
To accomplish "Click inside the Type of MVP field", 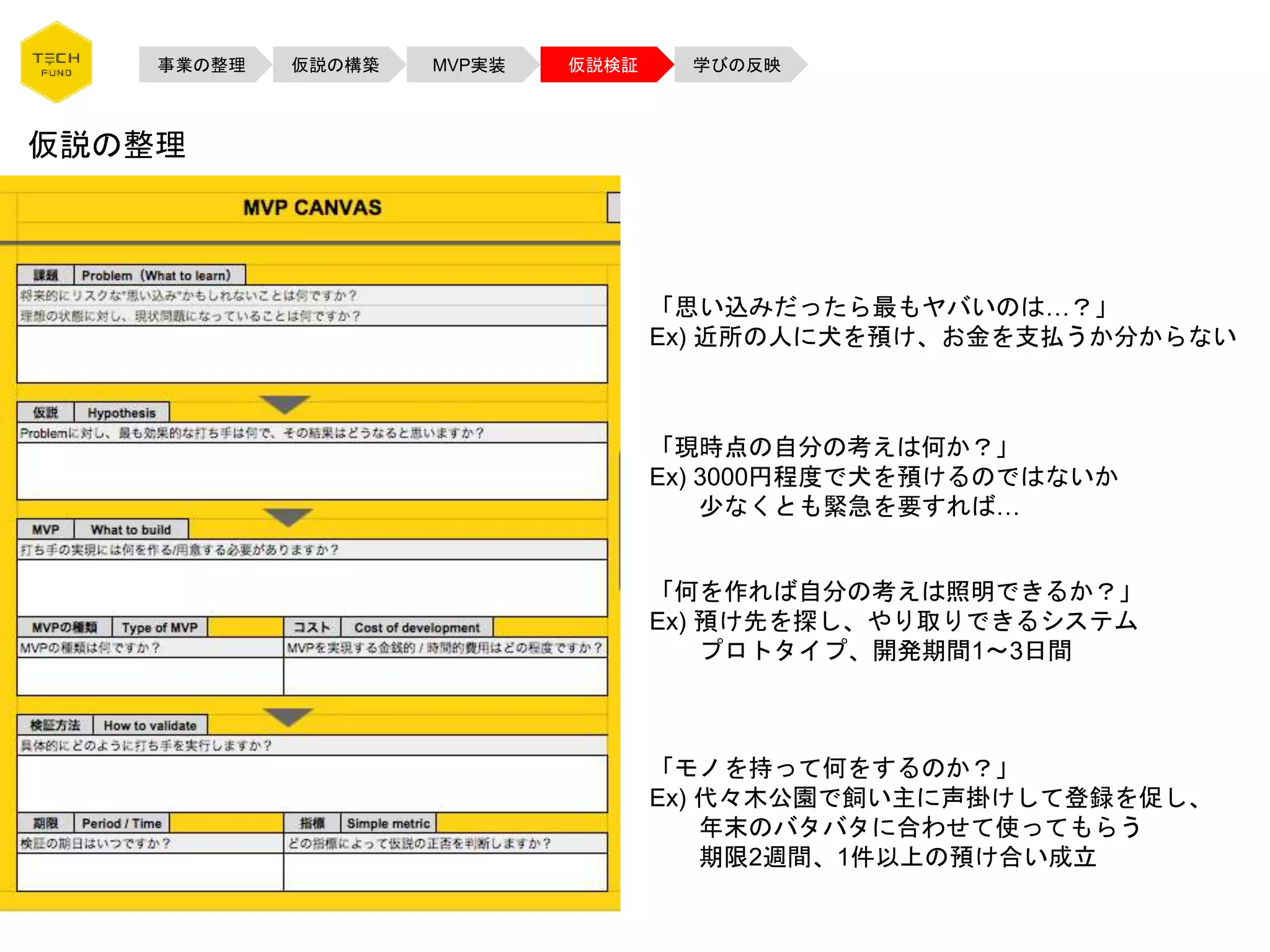I will click(150, 676).
